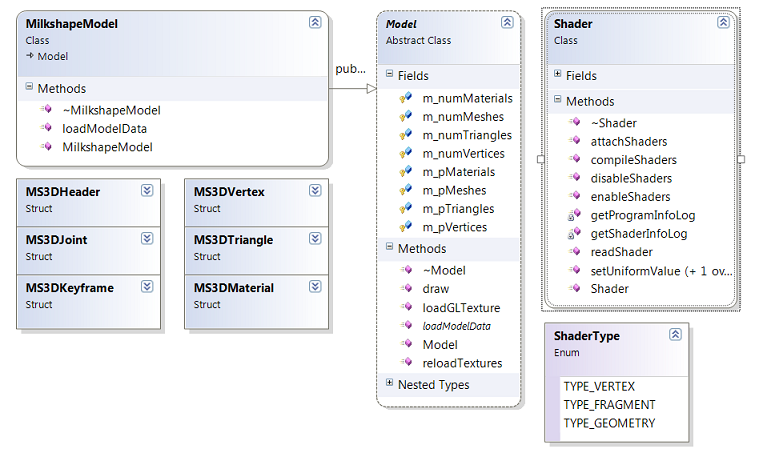This screenshot has height=457, width=763.
Task: Collapse the MilkshapeModel class box
Action: tap(315, 22)
